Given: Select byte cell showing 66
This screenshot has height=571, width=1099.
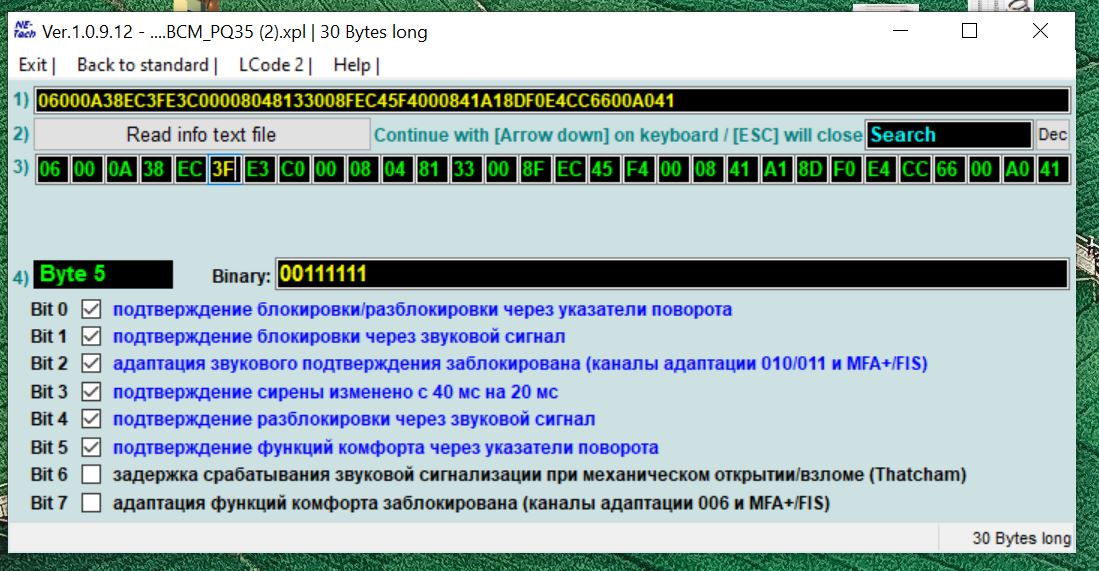Looking at the screenshot, I should [x=948, y=170].
